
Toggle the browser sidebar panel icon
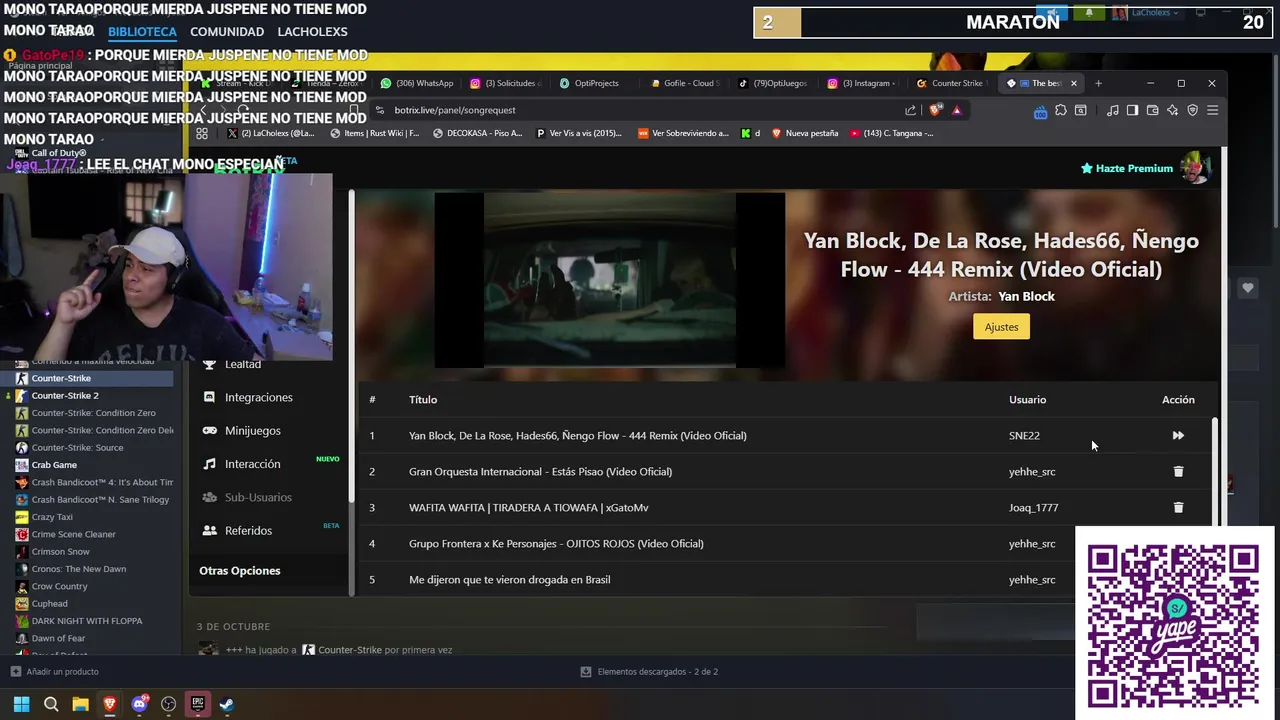tap(1132, 110)
